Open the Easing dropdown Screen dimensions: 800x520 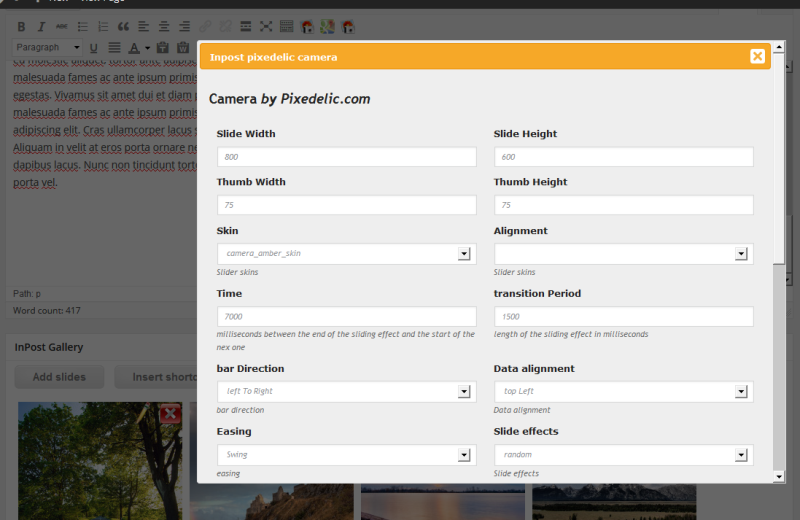[346, 455]
